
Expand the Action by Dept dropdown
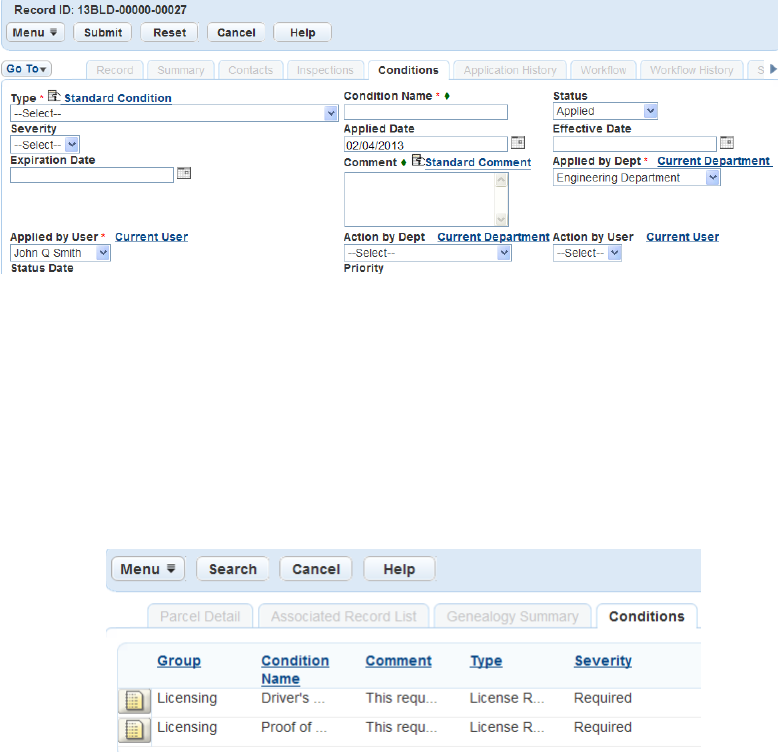coord(428,253)
